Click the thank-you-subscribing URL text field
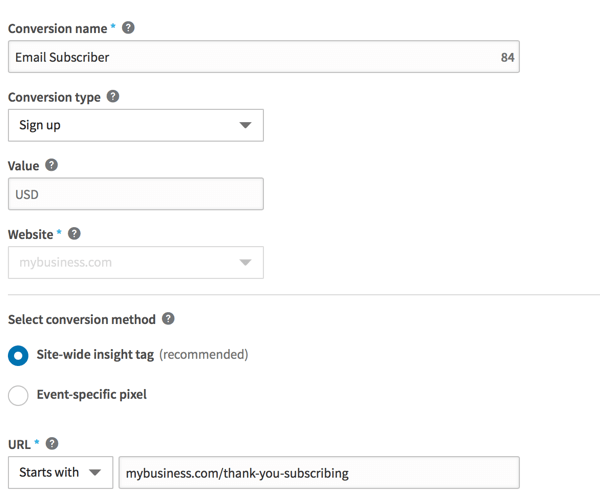This screenshot has width=600, height=503. click(318, 472)
